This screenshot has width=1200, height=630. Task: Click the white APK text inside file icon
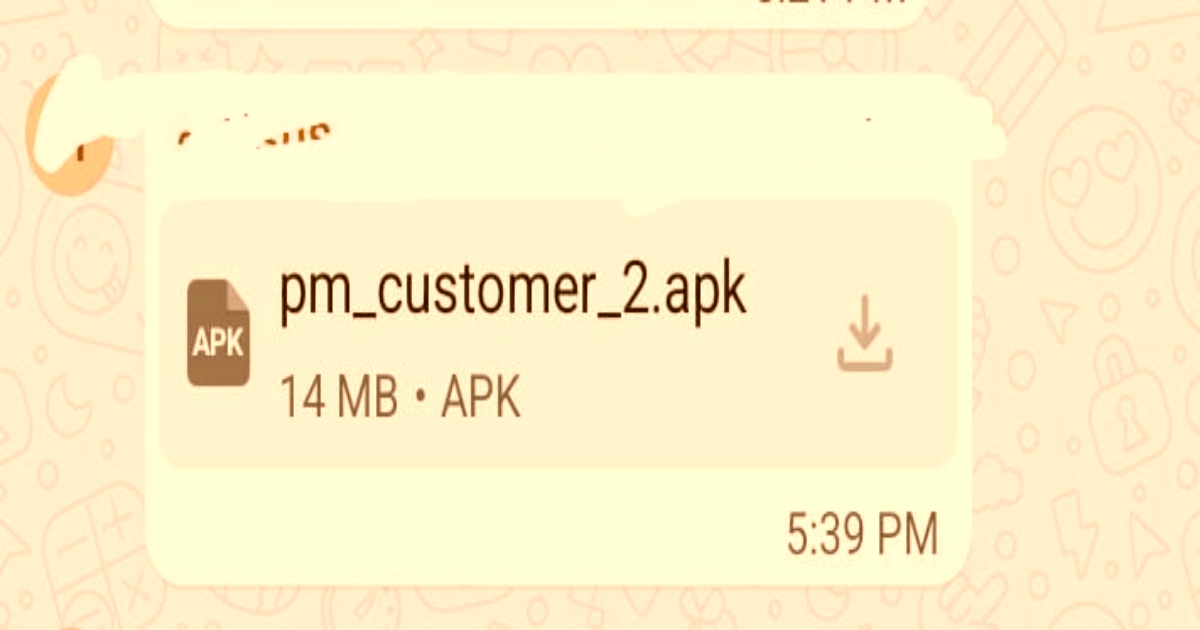click(218, 344)
